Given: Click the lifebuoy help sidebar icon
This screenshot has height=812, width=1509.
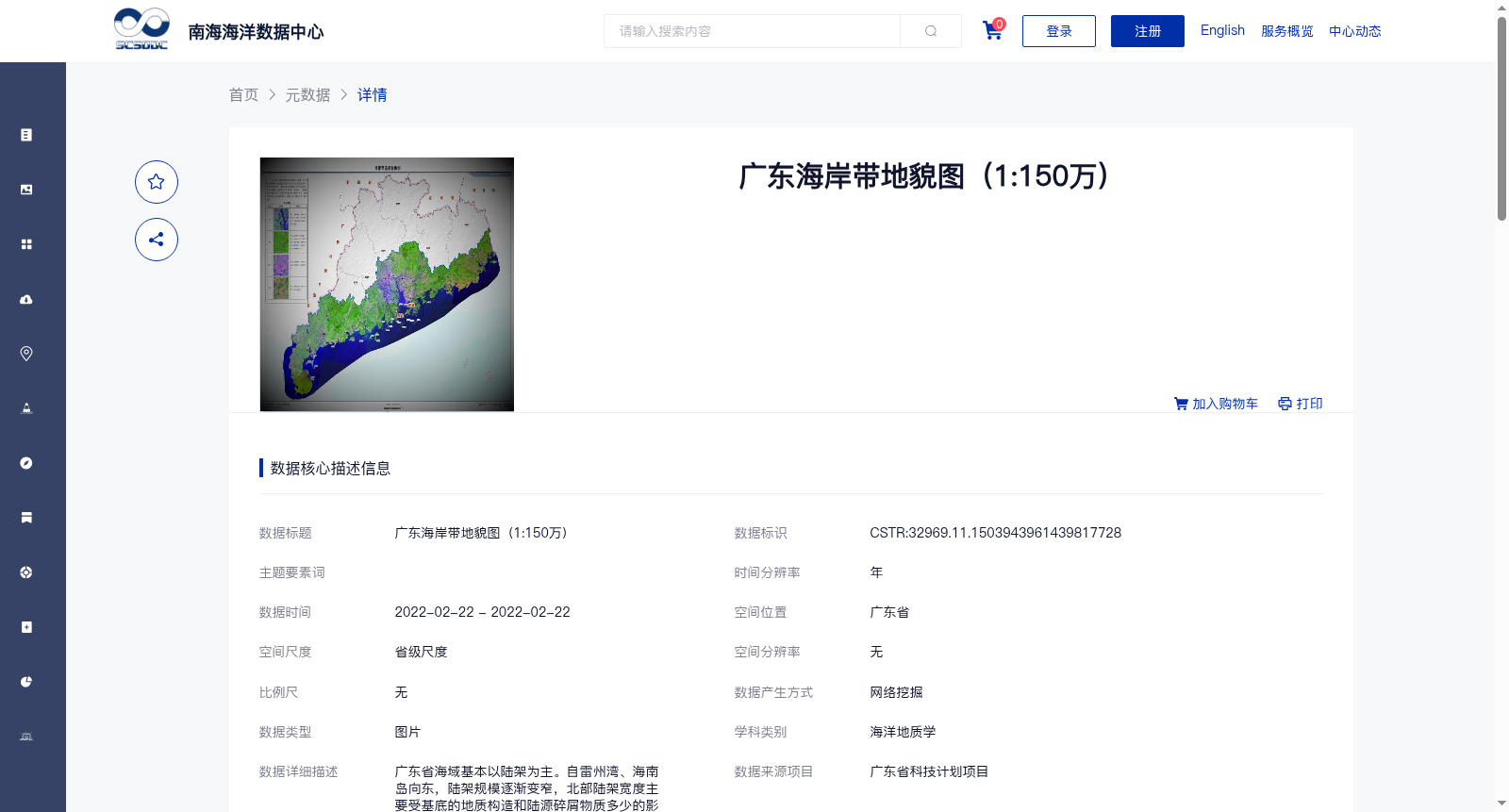Looking at the screenshot, I should [x=26, y=572].
